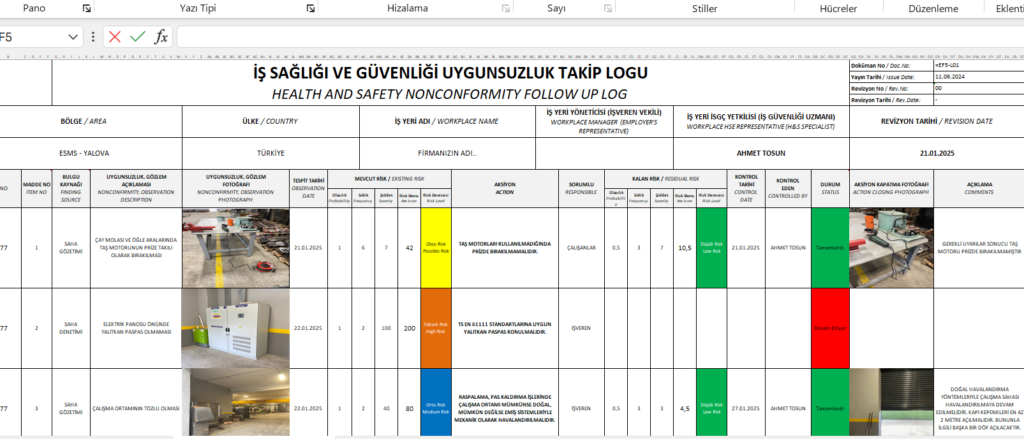
Task: Open the Yazı Tipi dialog launcher
Action: click(x=310, y=8)
